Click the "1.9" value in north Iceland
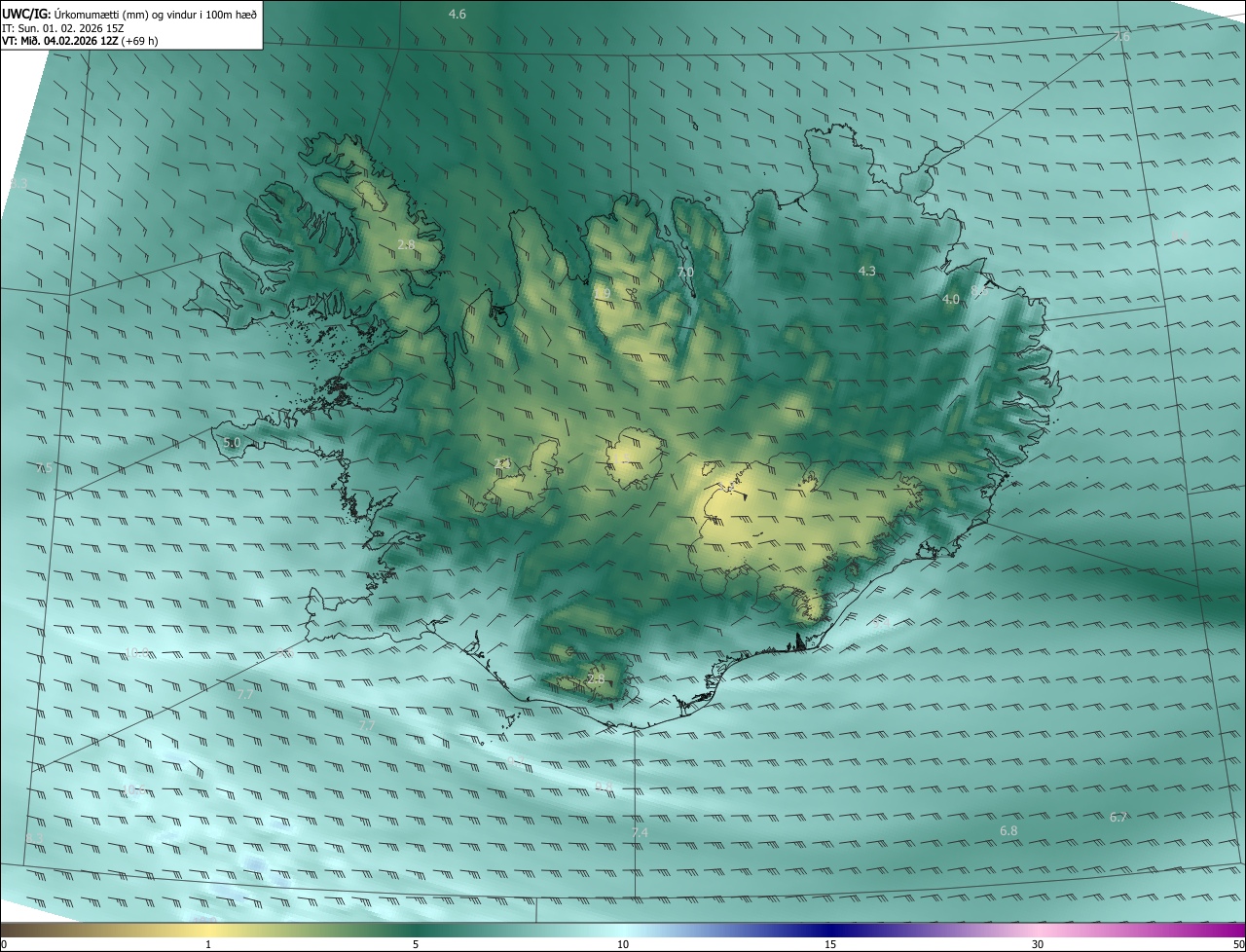The width and height of the screenshot is (1246, 952). (603, 294)
